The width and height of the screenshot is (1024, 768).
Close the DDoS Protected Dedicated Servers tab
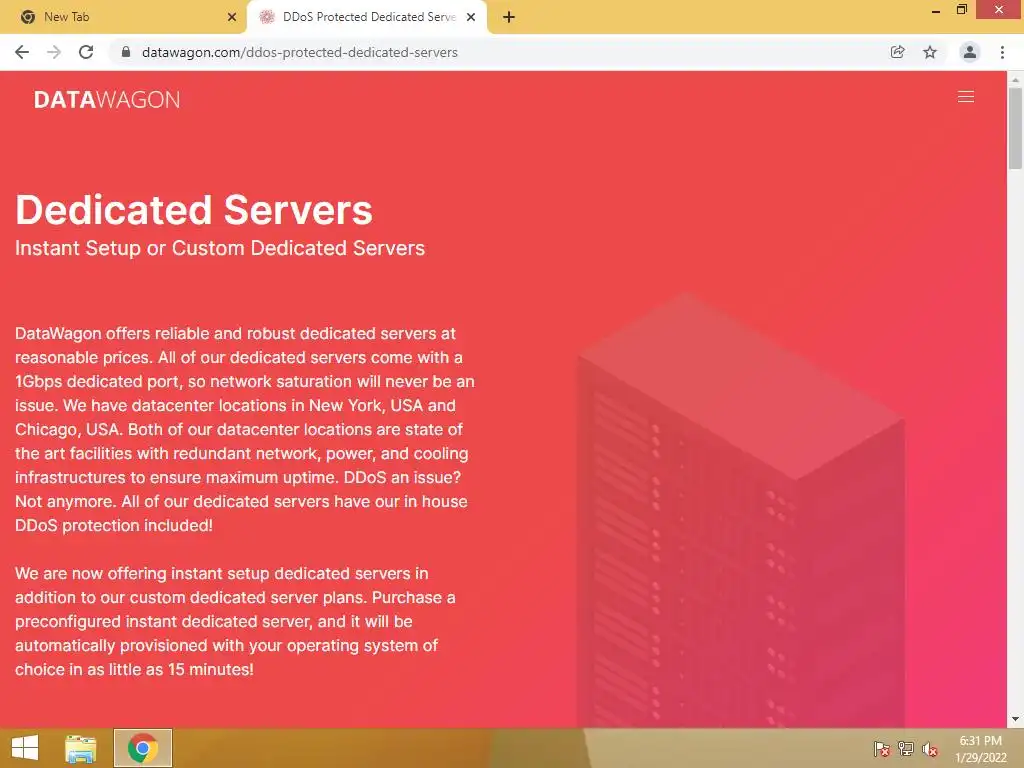pos(471,17)
